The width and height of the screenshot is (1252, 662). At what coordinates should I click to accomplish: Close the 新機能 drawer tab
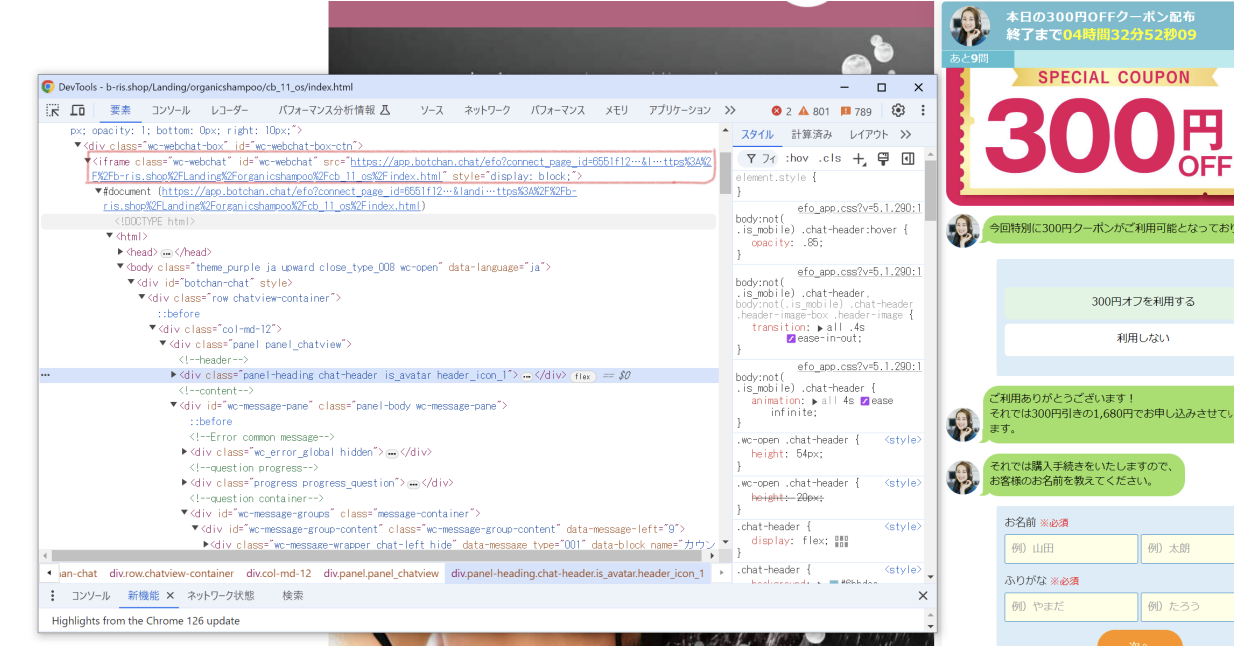pos(170,596)
